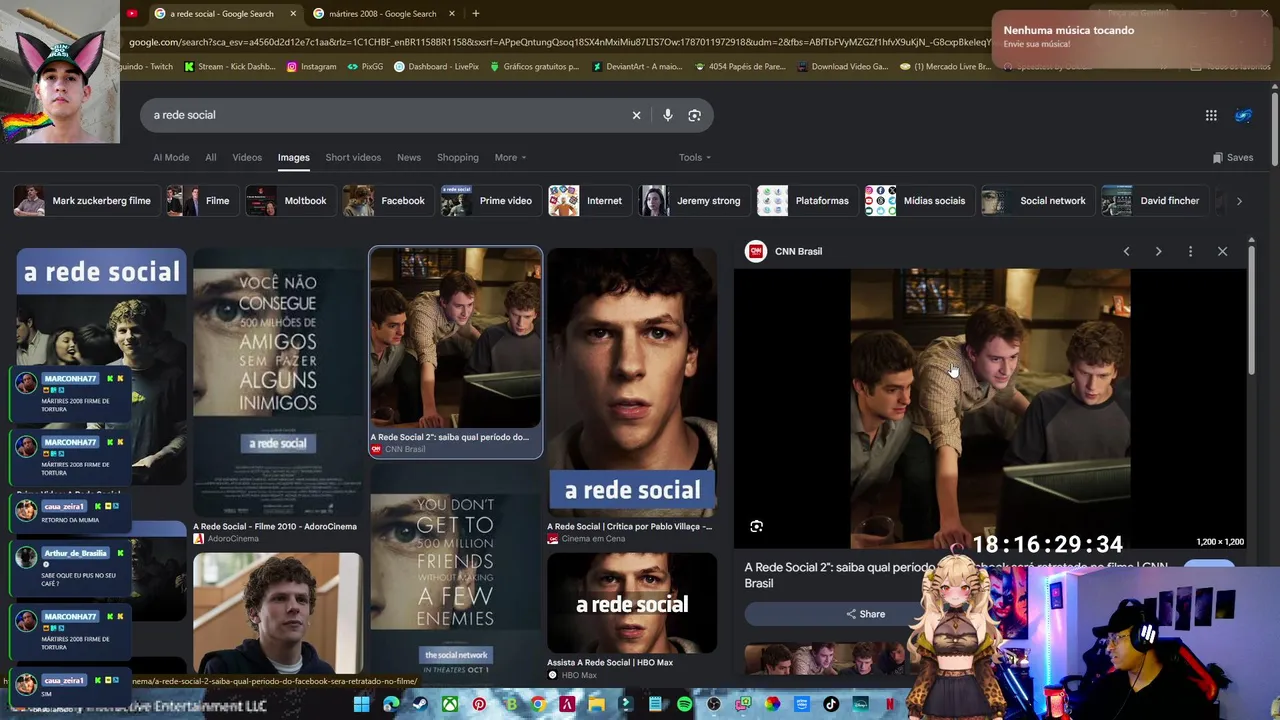Open Microsoft Edge from the taskbar

(391, 704)
